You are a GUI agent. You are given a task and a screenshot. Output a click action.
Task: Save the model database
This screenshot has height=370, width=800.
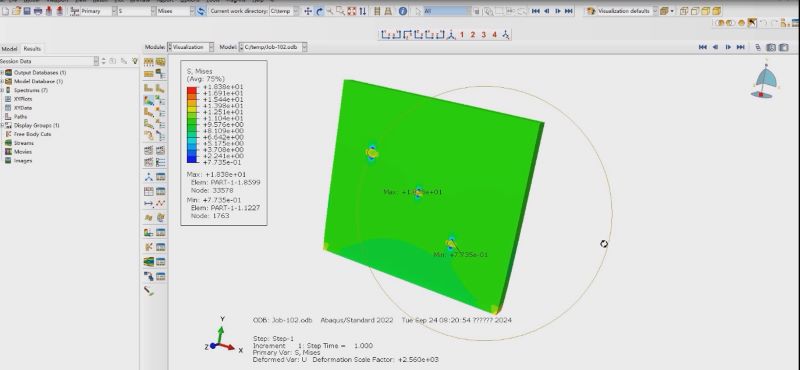[x=27, y=11]
